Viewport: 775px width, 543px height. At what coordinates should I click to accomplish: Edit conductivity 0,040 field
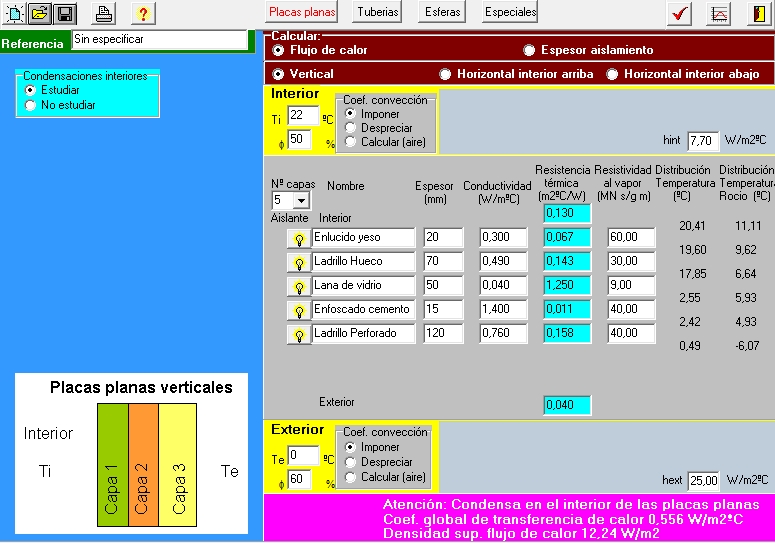click(x=503, y=285)
